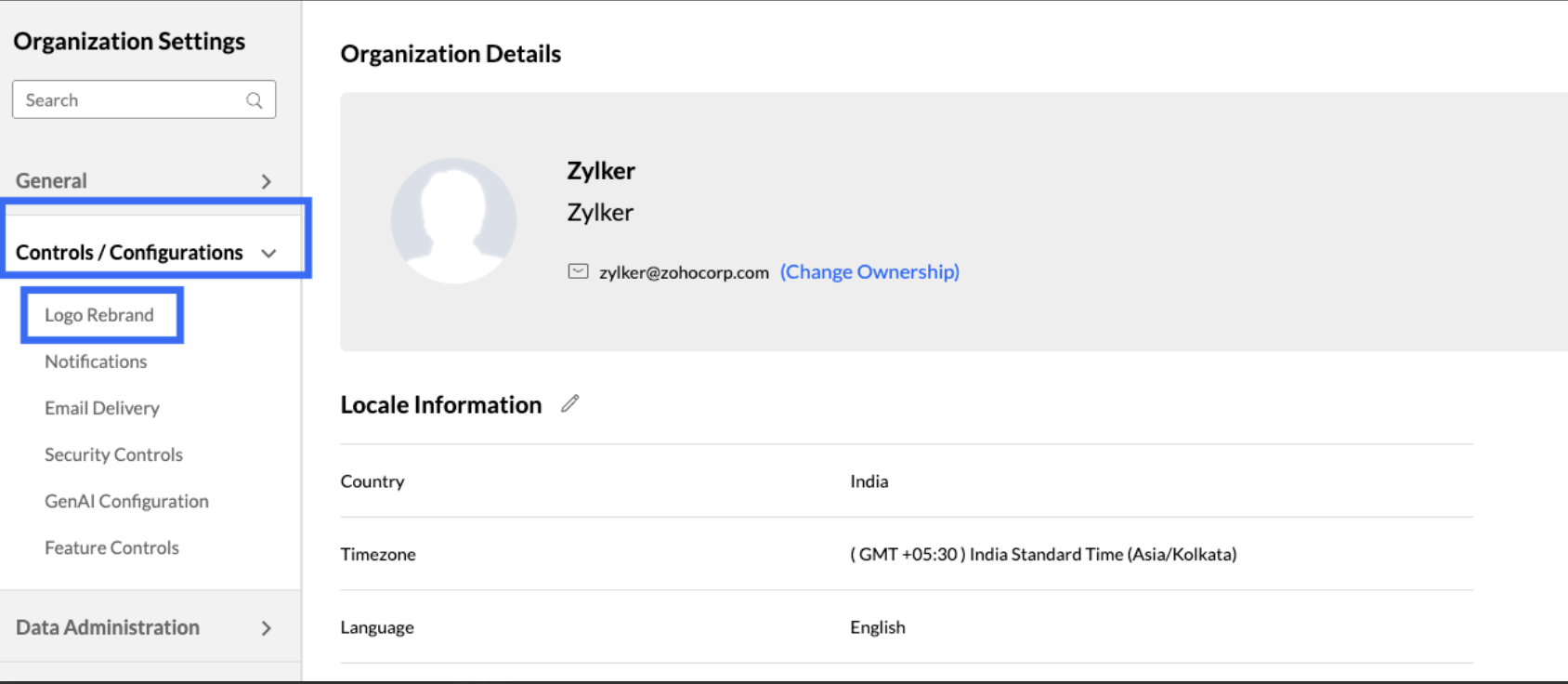Open Logo Rebrand settings
The image size is (1568, 684).
click(99, 315)
